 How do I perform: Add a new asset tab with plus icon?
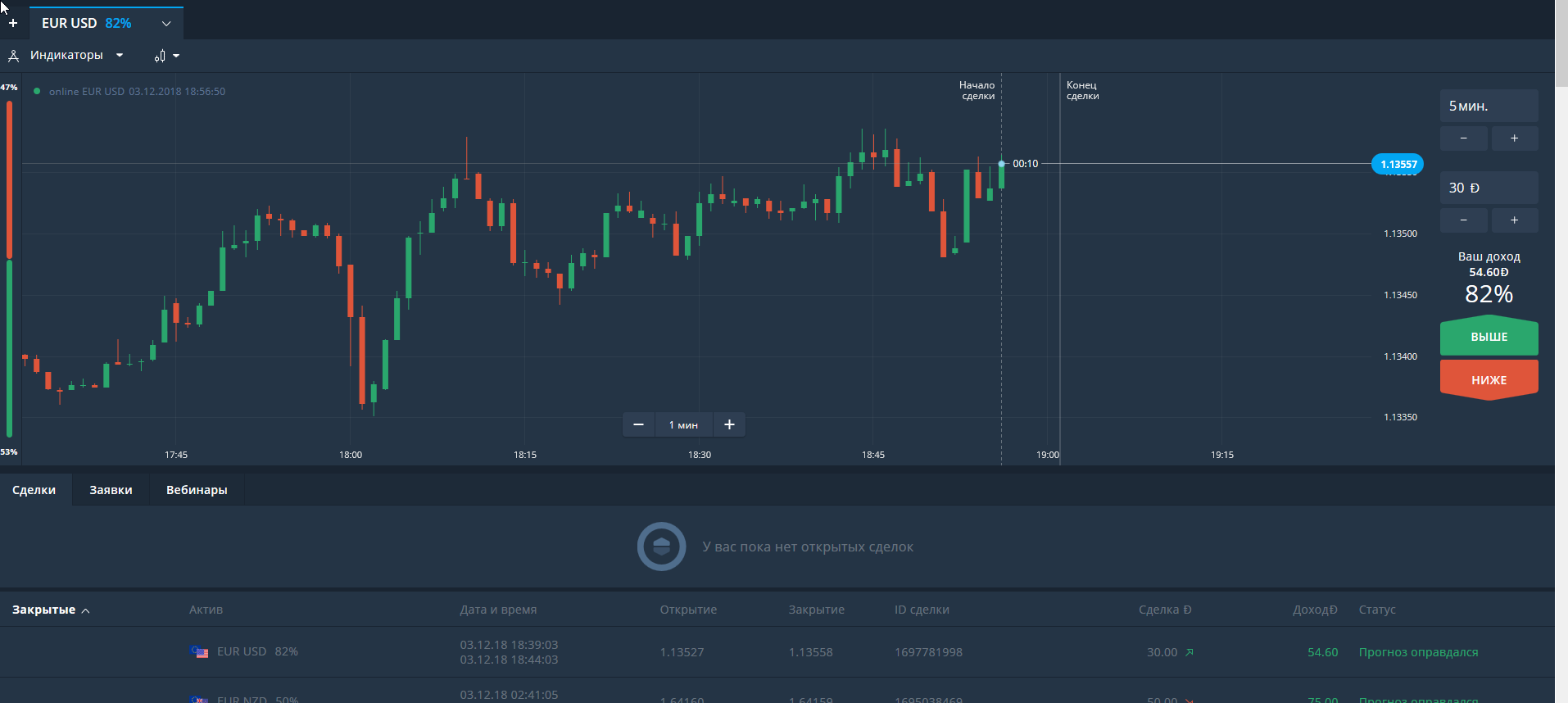tap(13, 23)
